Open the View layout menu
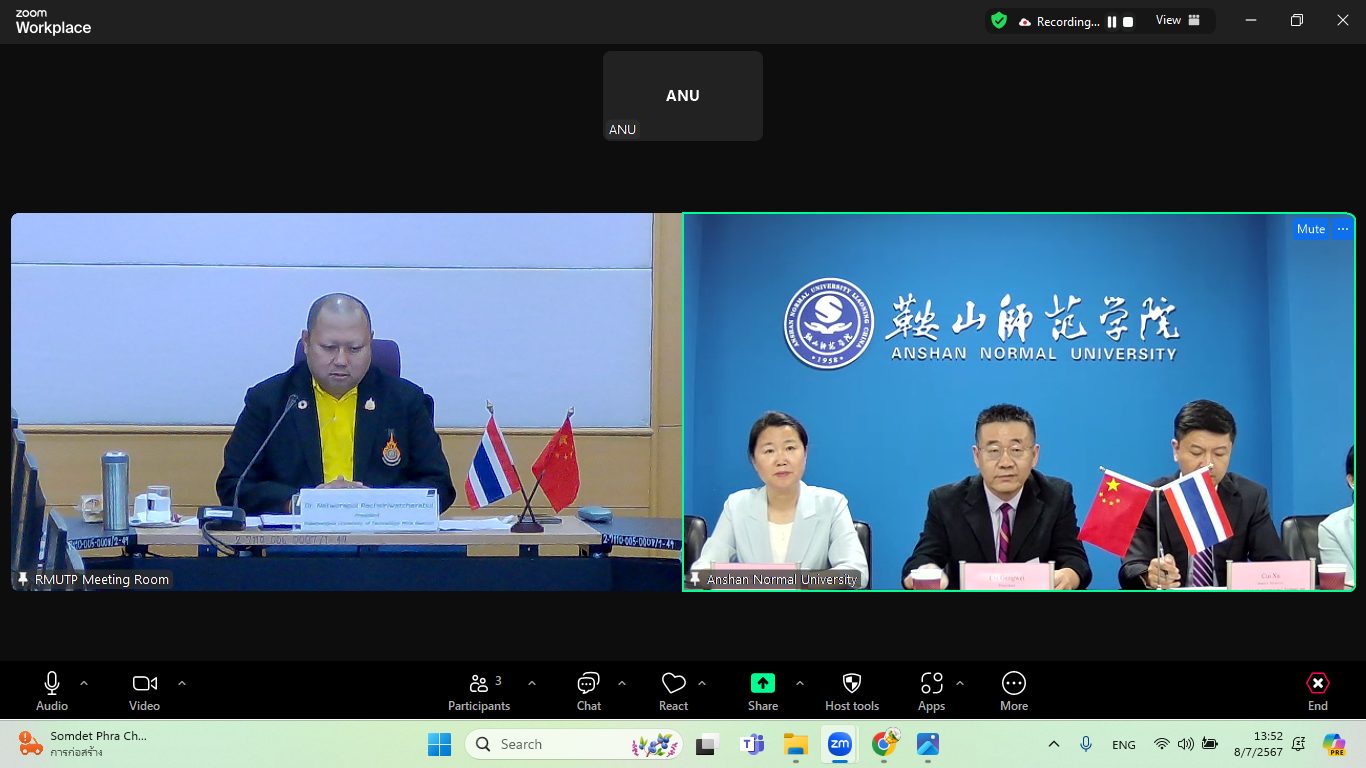This screenshot has height=768, width=1366. tap(1178, 21)
